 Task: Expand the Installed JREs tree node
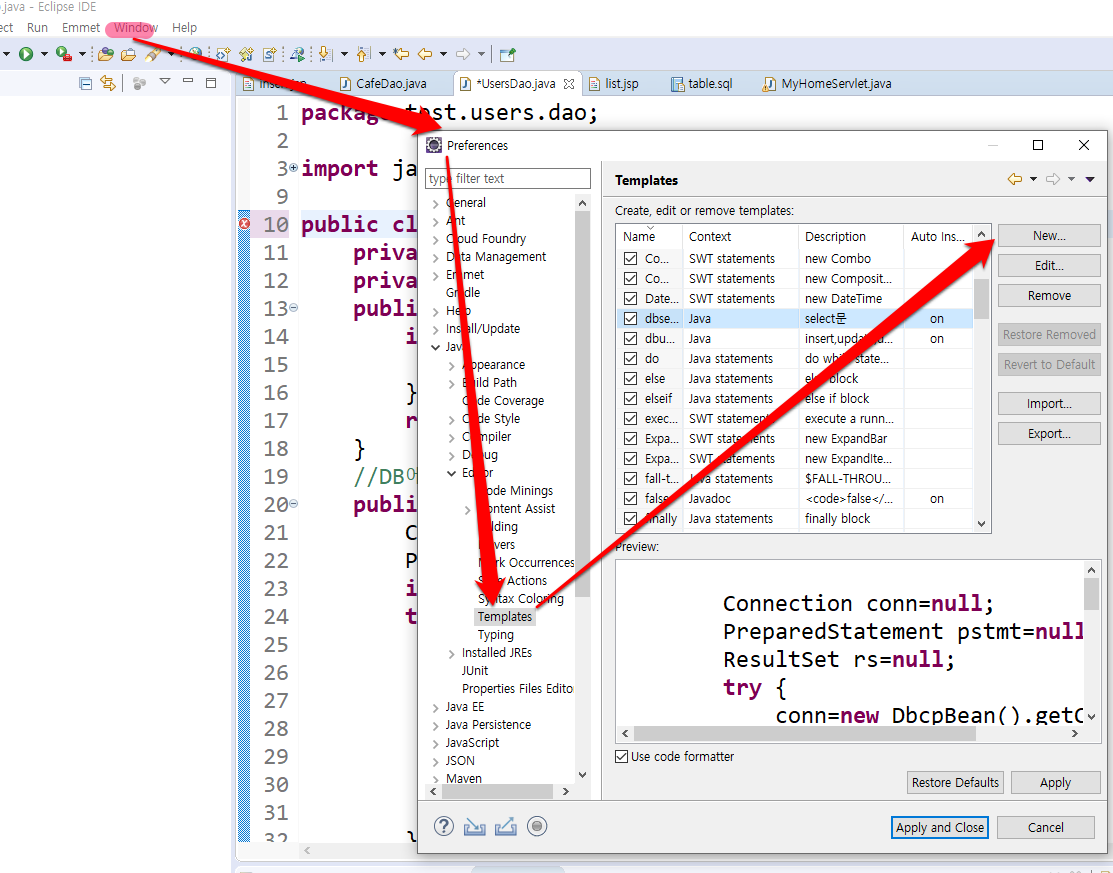pos(451,654)
